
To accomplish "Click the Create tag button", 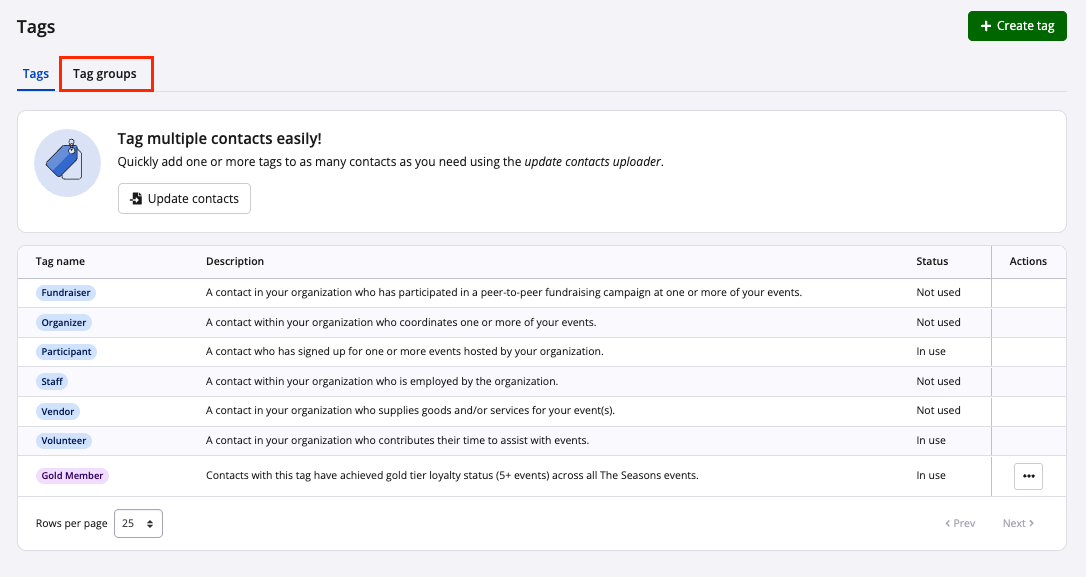I will [x=1017, y=26].
